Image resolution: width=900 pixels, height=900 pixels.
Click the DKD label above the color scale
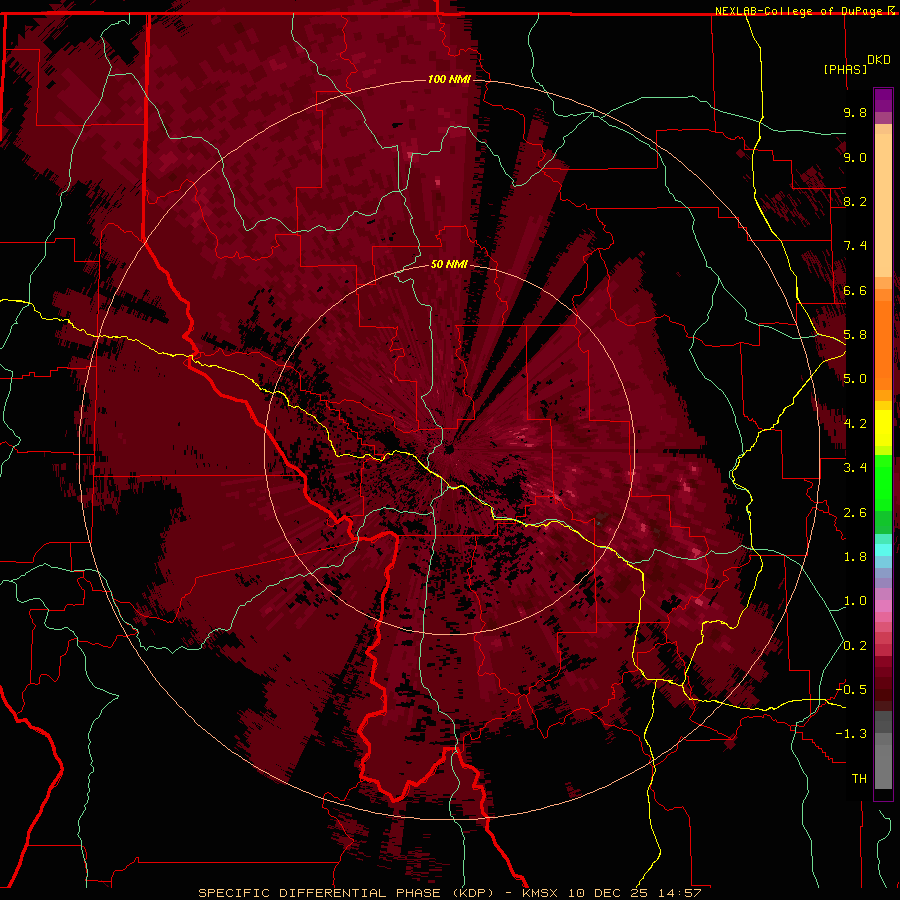(878, 60)
